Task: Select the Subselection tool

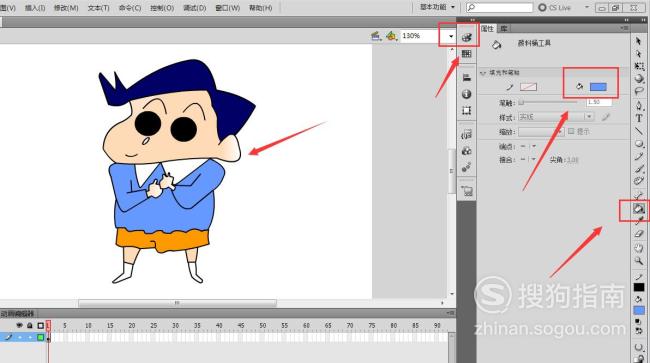Action: coord(638,53)
